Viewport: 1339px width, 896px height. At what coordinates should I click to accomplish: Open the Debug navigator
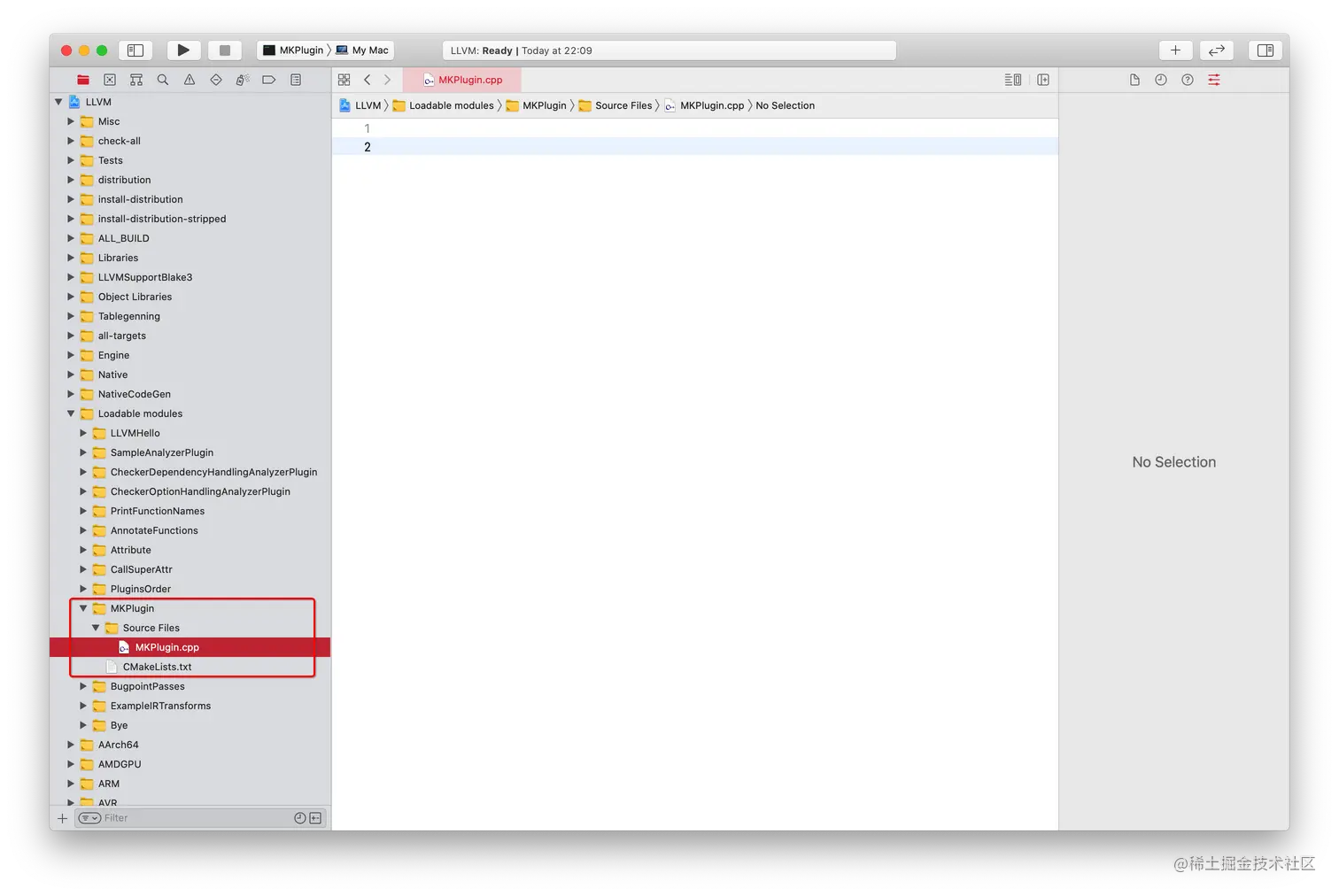(x=243, y=80)
